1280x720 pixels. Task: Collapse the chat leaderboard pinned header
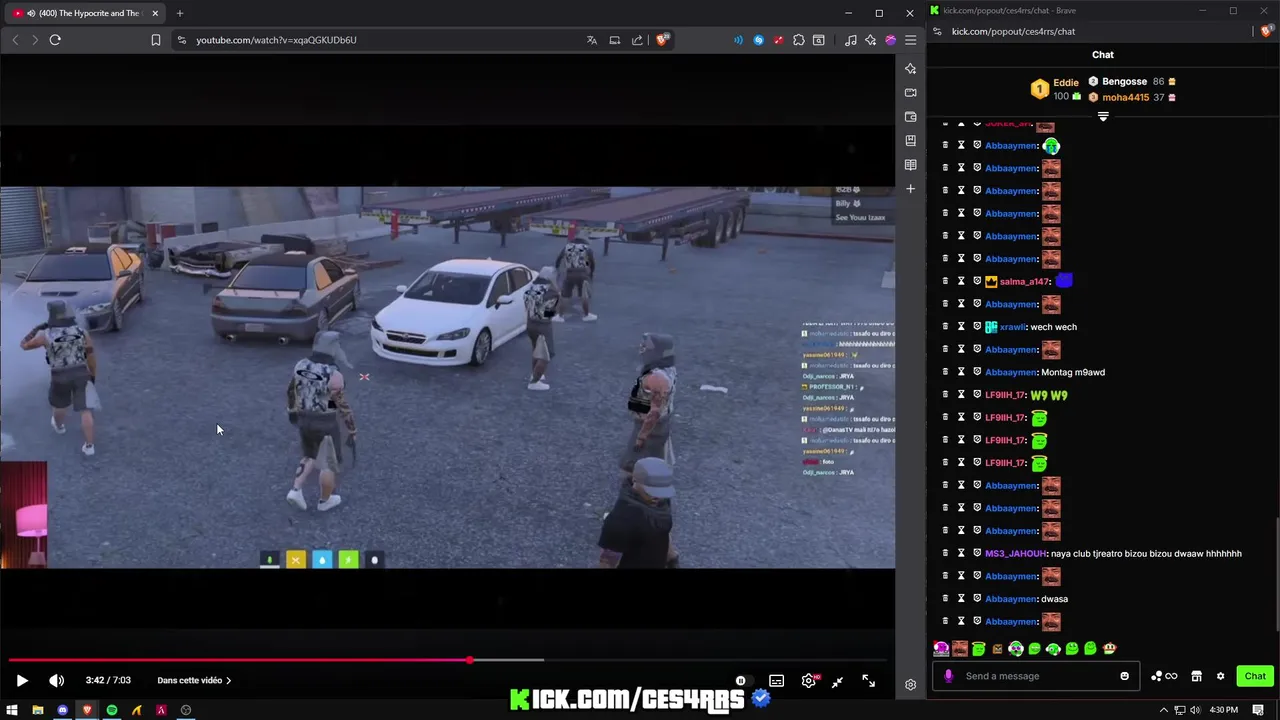coord(1103,116)
